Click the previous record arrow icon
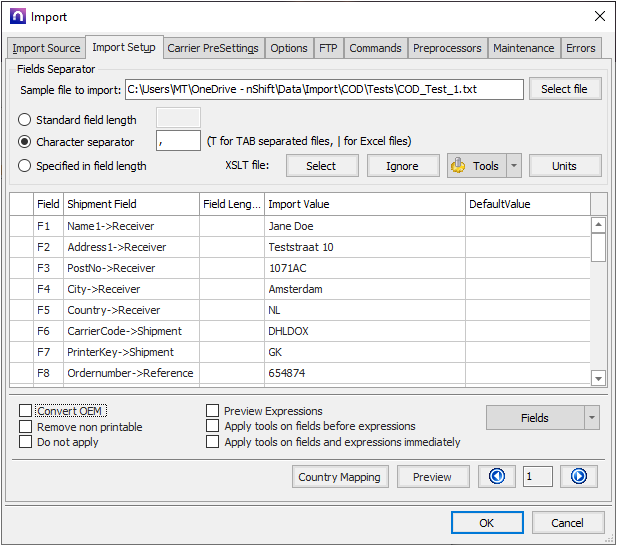Image resolution: width=618 pixels, height=546 pixels. (x=497, y=476)
